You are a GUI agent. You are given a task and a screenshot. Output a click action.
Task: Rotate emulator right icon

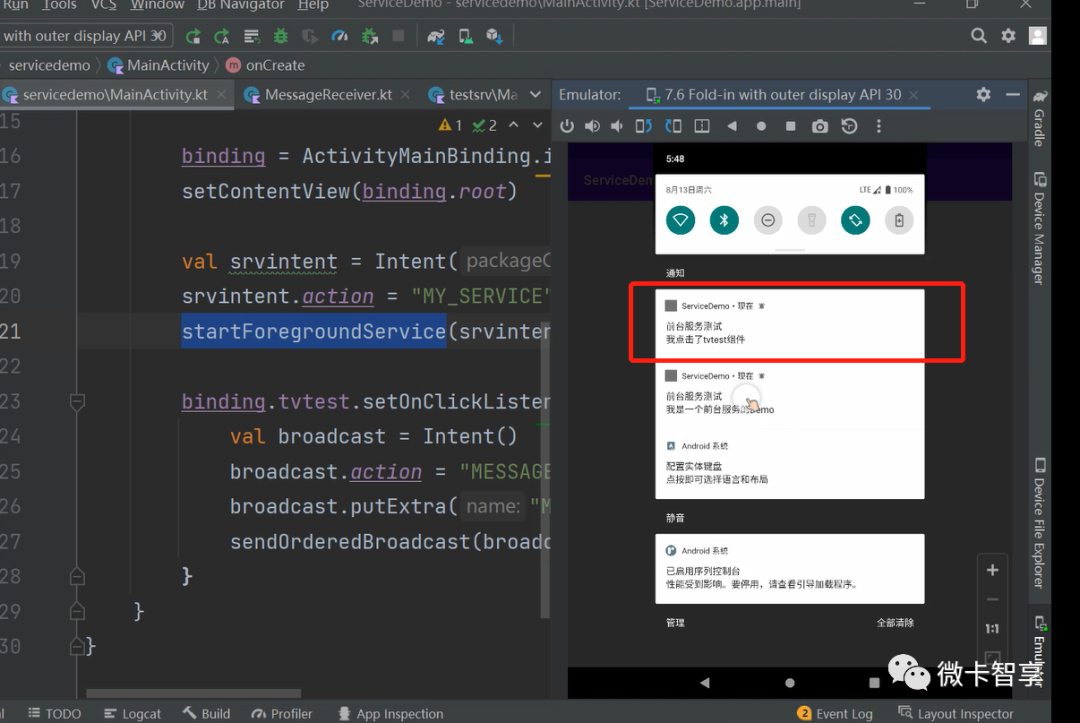tap(673, 126)
